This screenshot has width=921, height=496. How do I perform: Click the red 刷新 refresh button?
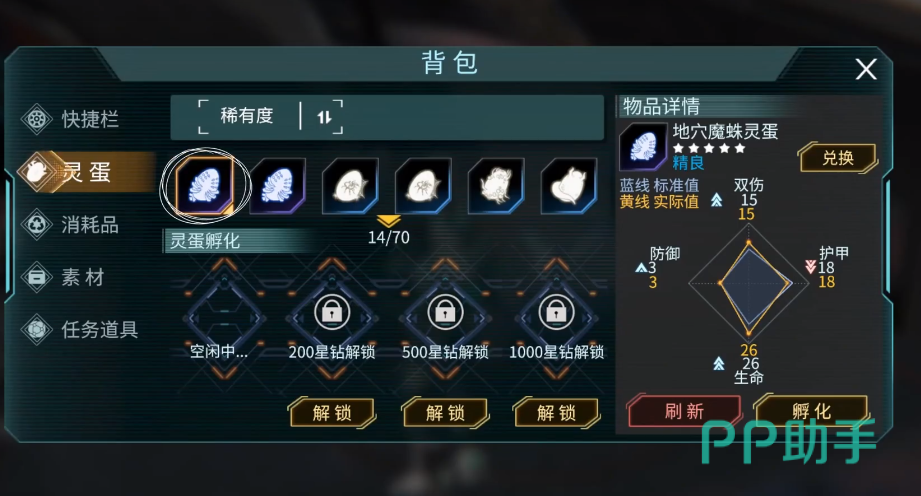click(684, 411)
